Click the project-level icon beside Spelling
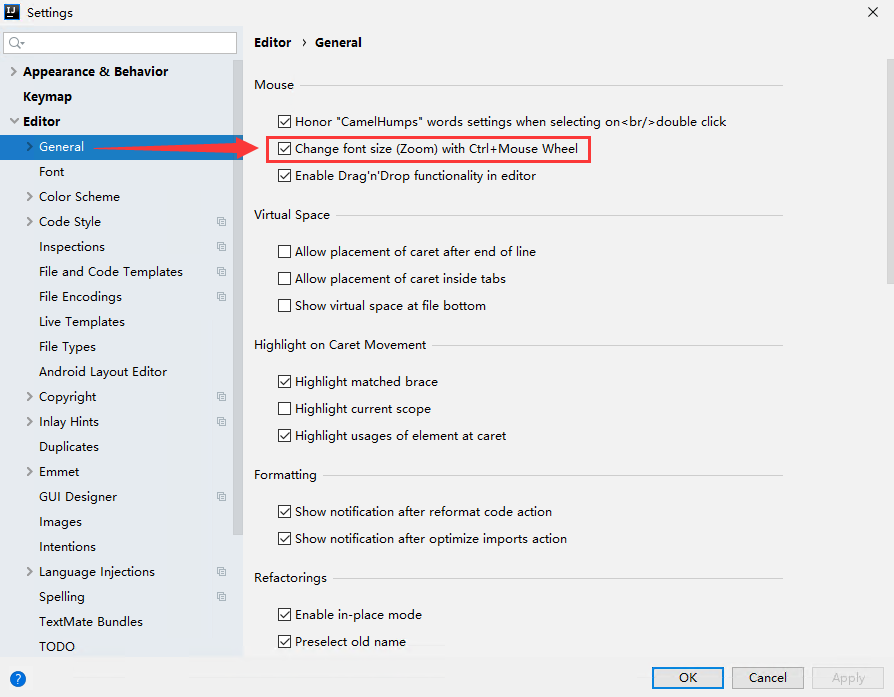The width and height of the screenshot is (894, 697). [221, 597]
